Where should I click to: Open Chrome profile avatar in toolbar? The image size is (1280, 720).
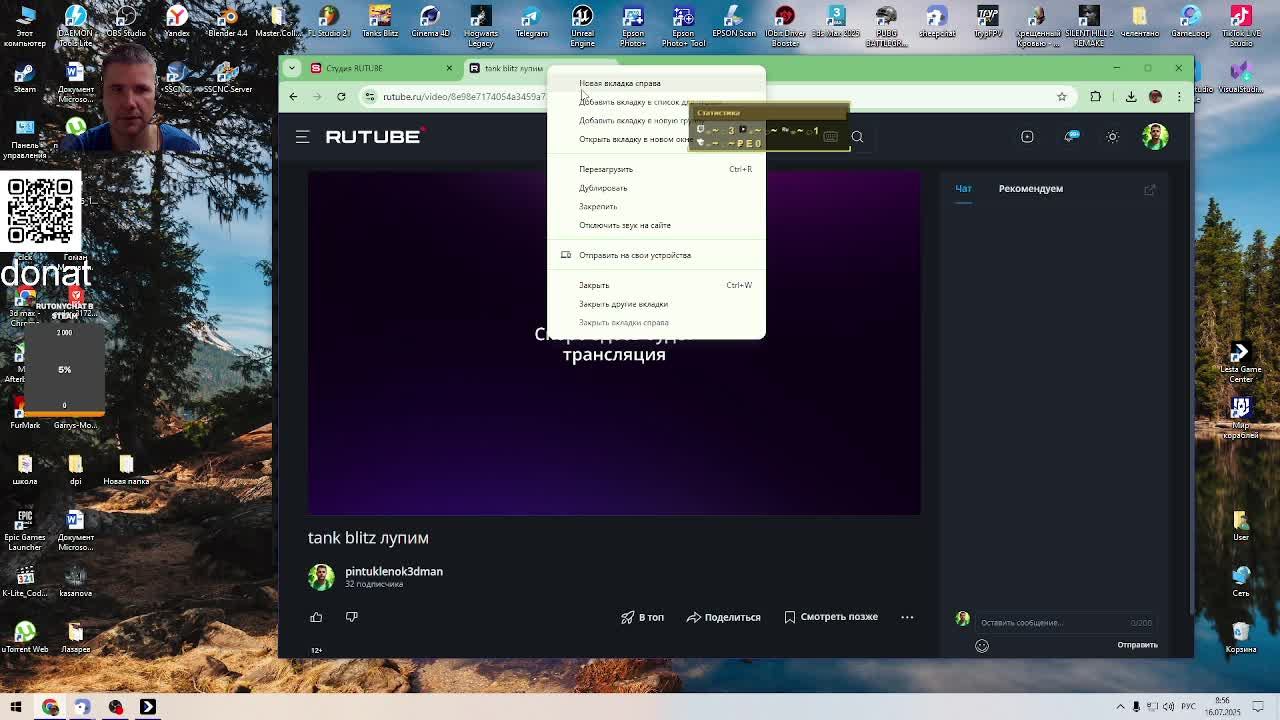pyautogui.click(x=1155, y=97)
